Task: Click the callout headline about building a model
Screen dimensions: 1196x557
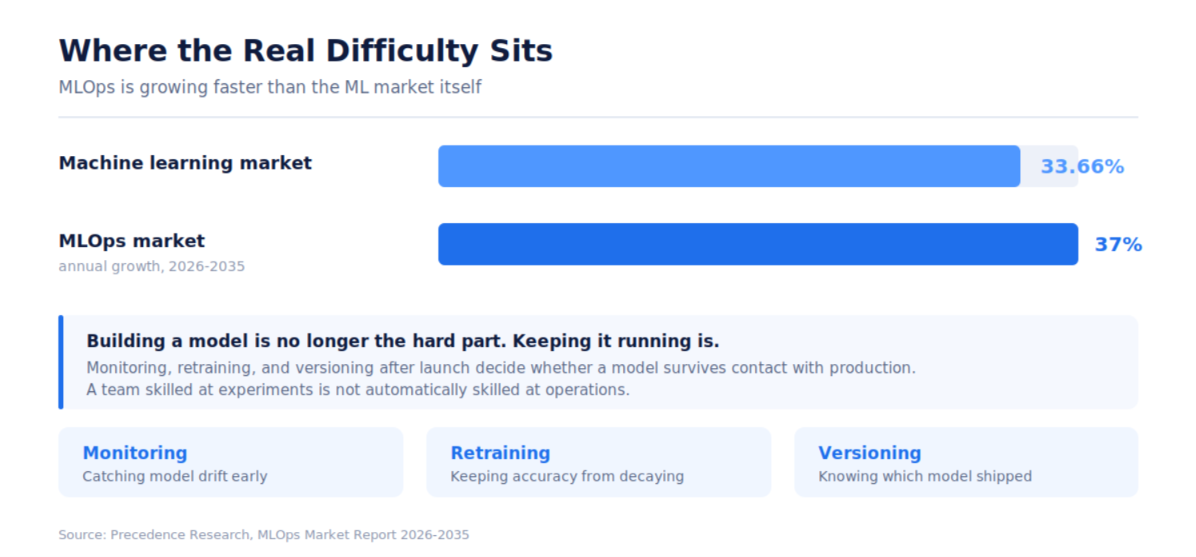Action: [x=403, y=341]
